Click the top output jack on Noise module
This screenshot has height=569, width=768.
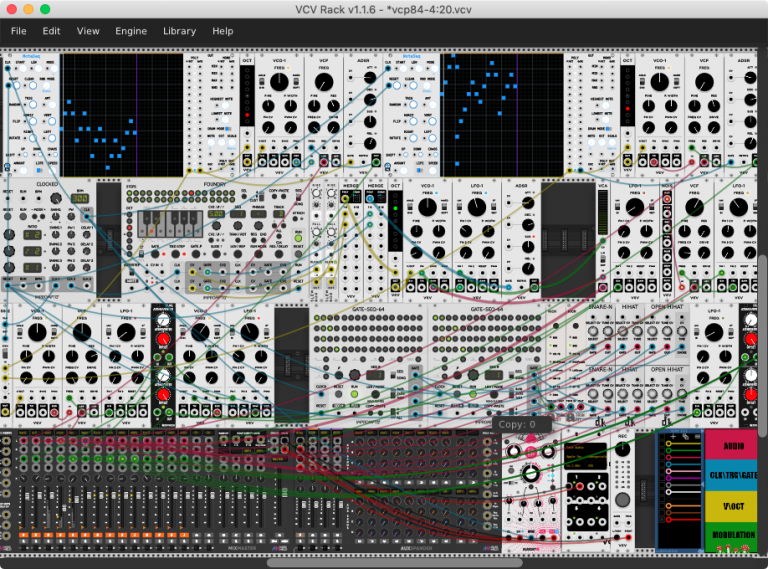pos(667,200)
